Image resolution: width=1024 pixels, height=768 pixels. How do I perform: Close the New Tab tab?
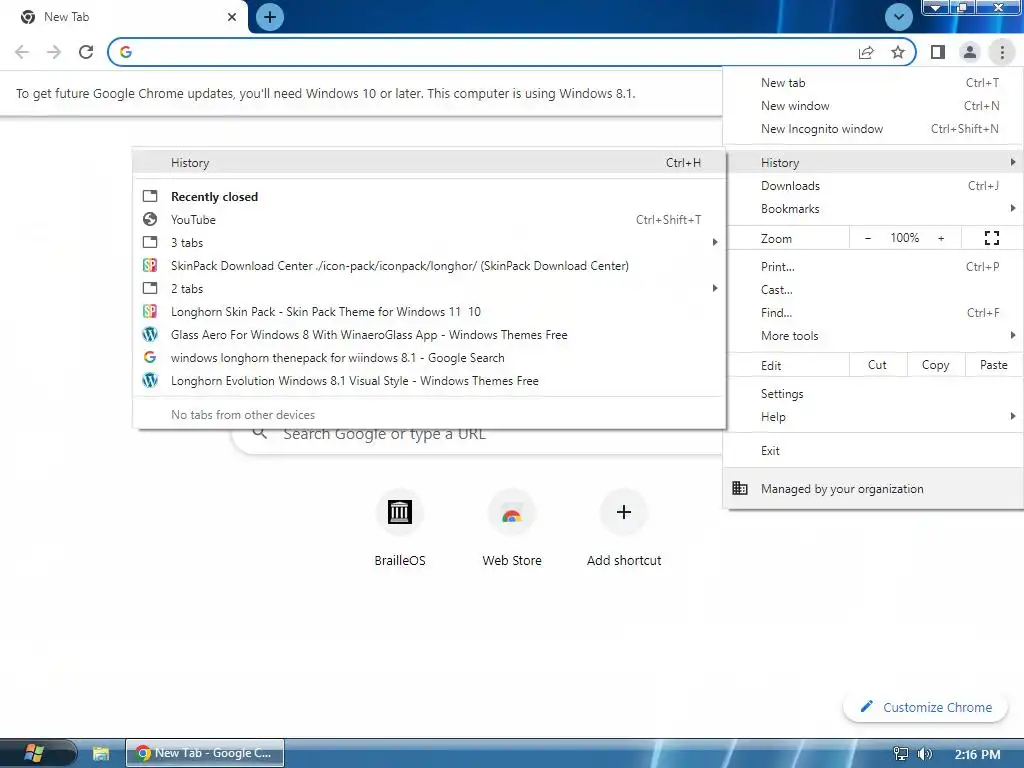point(232,17)
